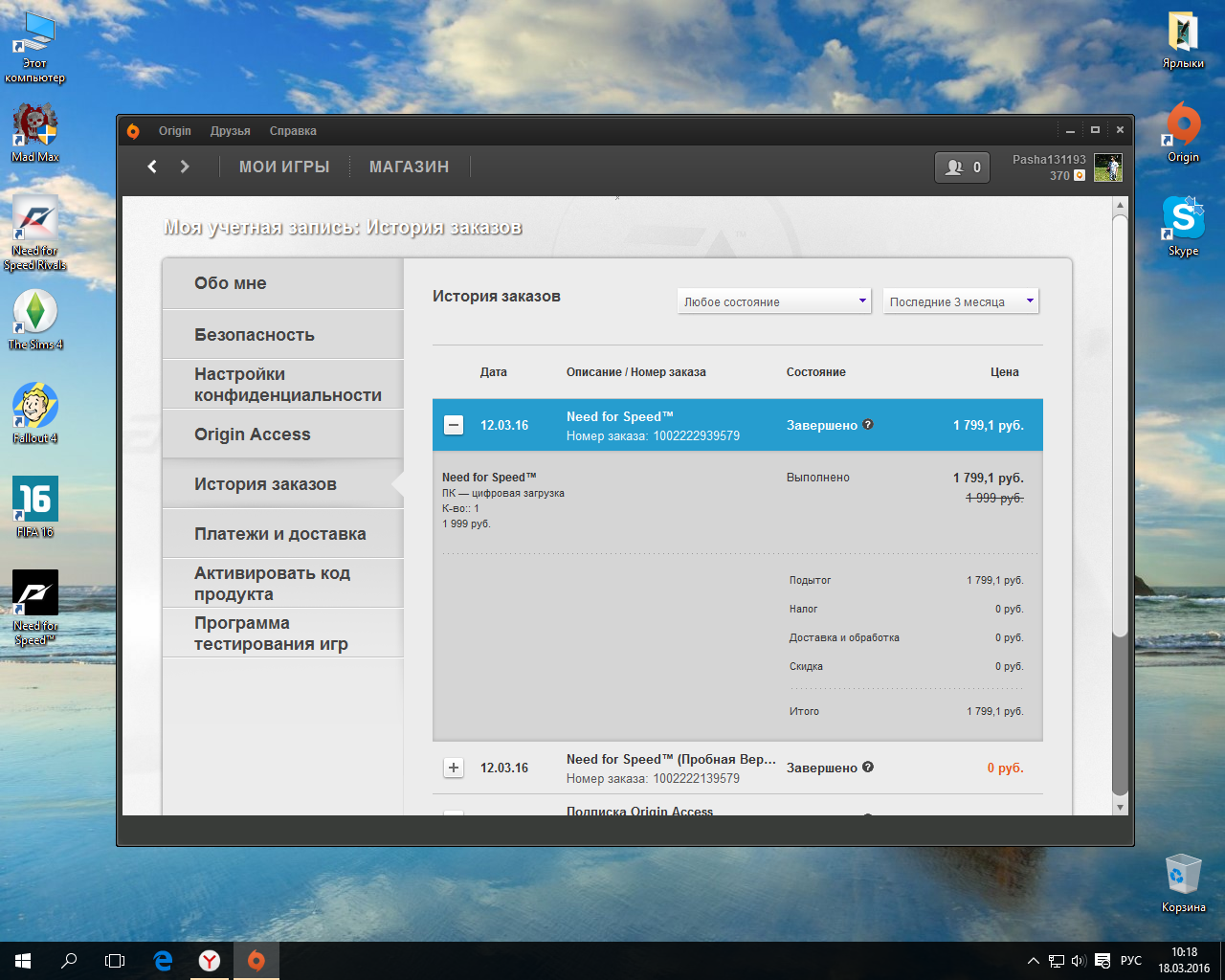Click scrollbar down arrow in Origin
This screenshot has width=1225, height=980.
[1120, 808]
